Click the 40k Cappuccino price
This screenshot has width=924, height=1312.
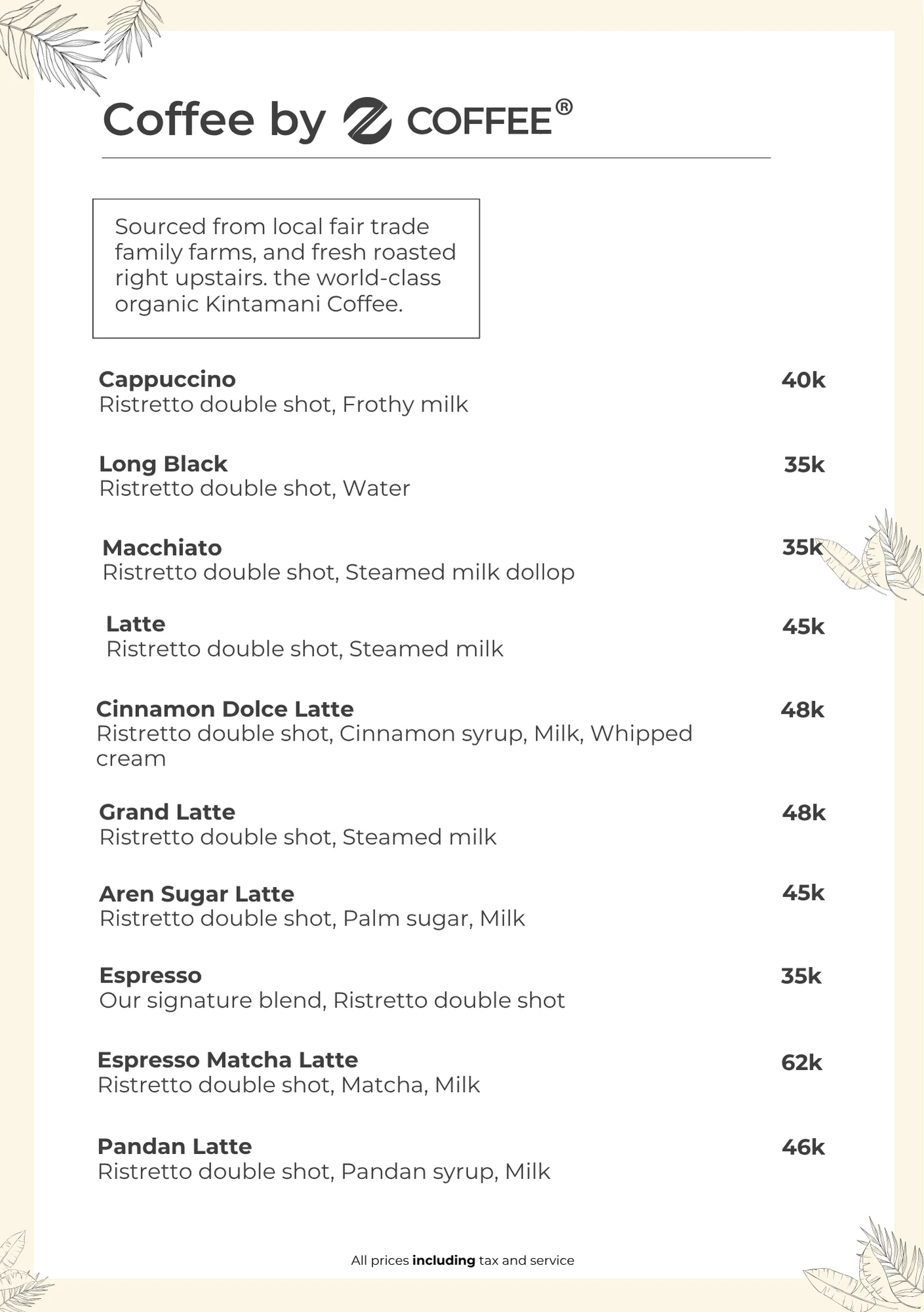803,380
